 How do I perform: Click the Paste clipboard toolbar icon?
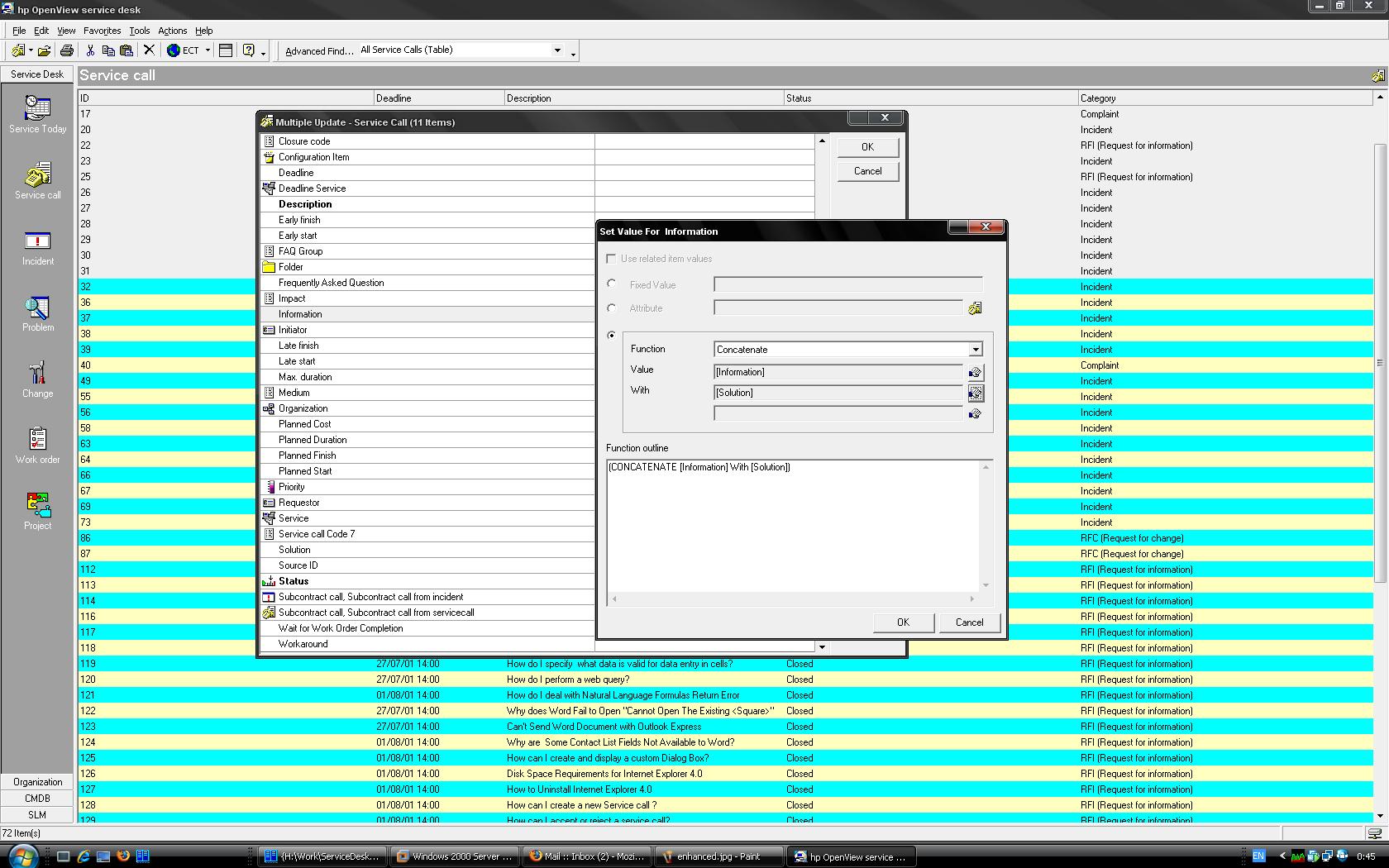tap(126, 50)
